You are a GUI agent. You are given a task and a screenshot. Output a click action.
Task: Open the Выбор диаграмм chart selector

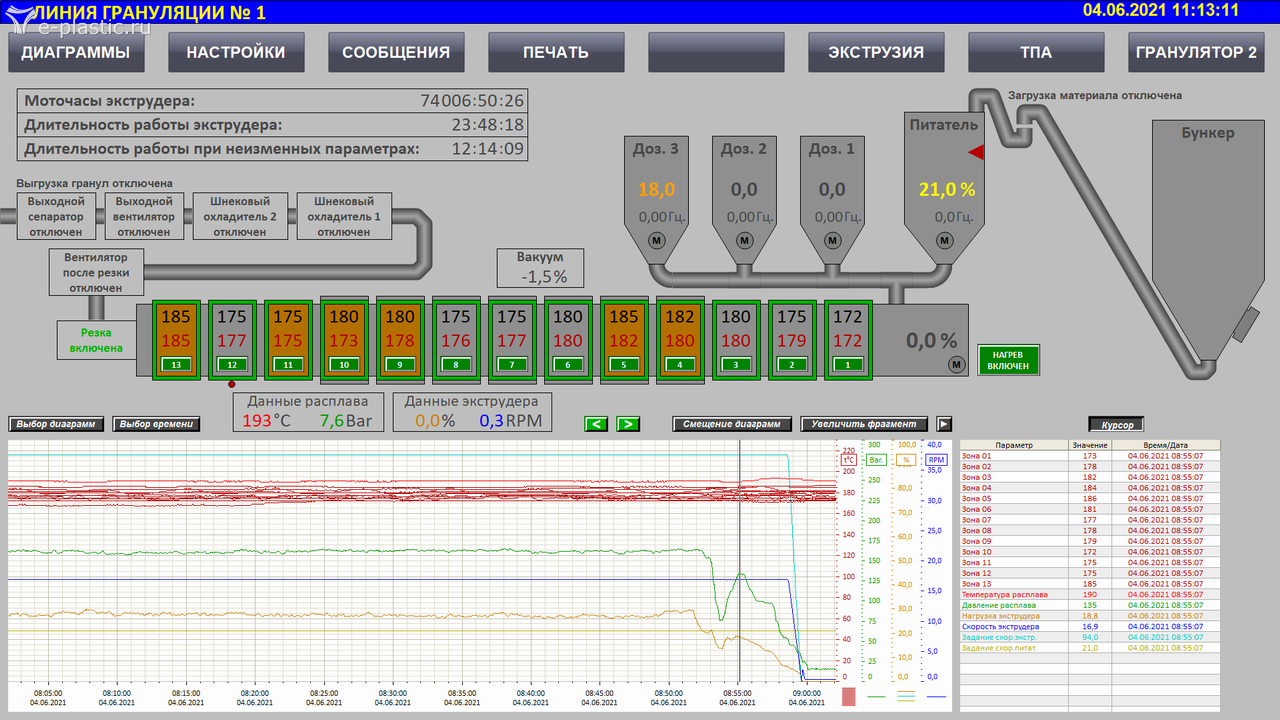pos(56,424)
